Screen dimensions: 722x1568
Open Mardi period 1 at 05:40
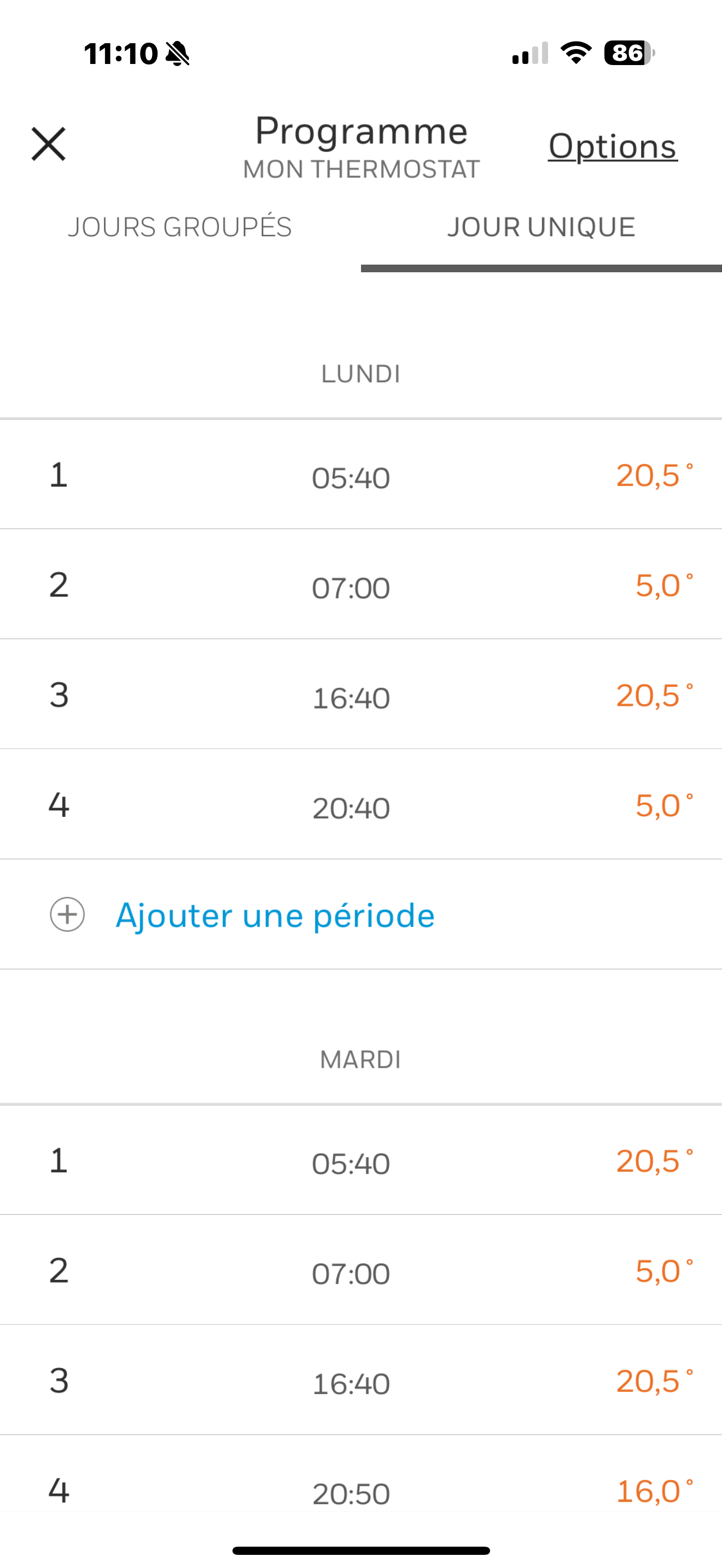pos(351,1164)
